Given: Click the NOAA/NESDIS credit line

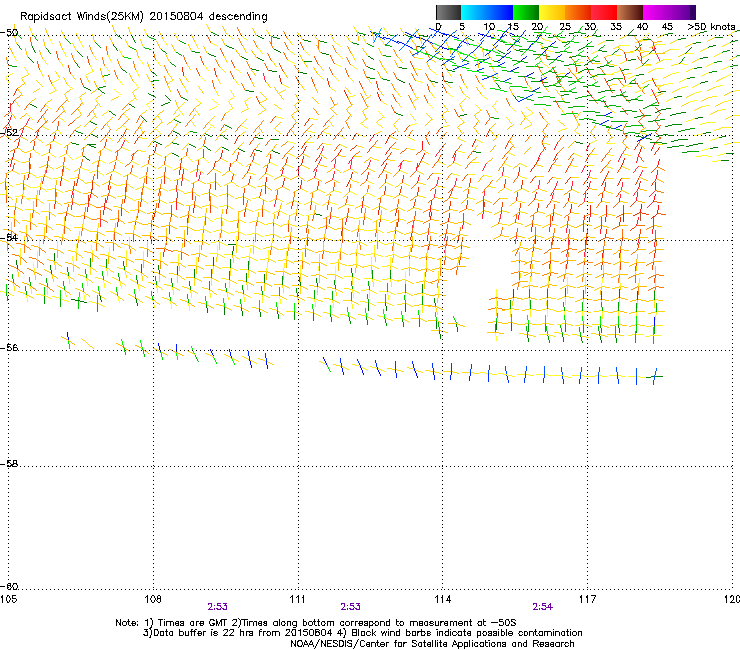Looking at the screenshot, I should (x=432, y=644).
